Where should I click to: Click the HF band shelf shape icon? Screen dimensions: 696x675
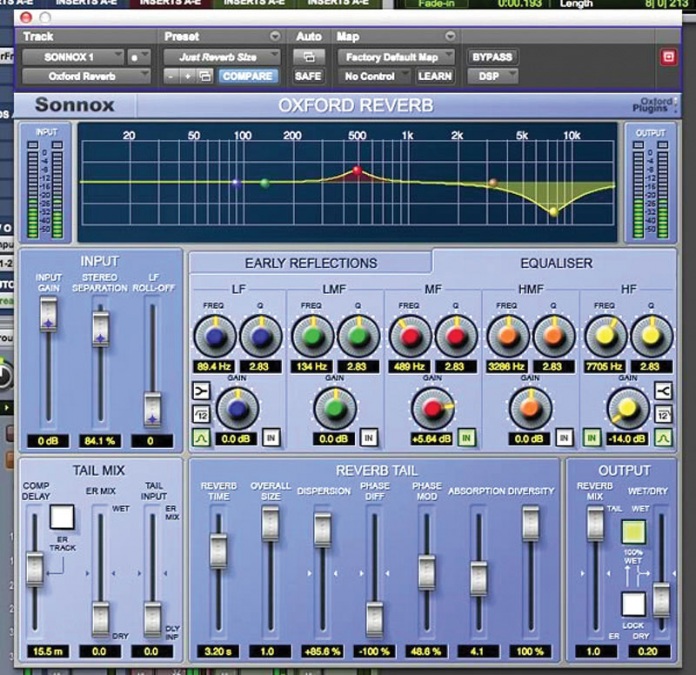[x=664, y=391]
